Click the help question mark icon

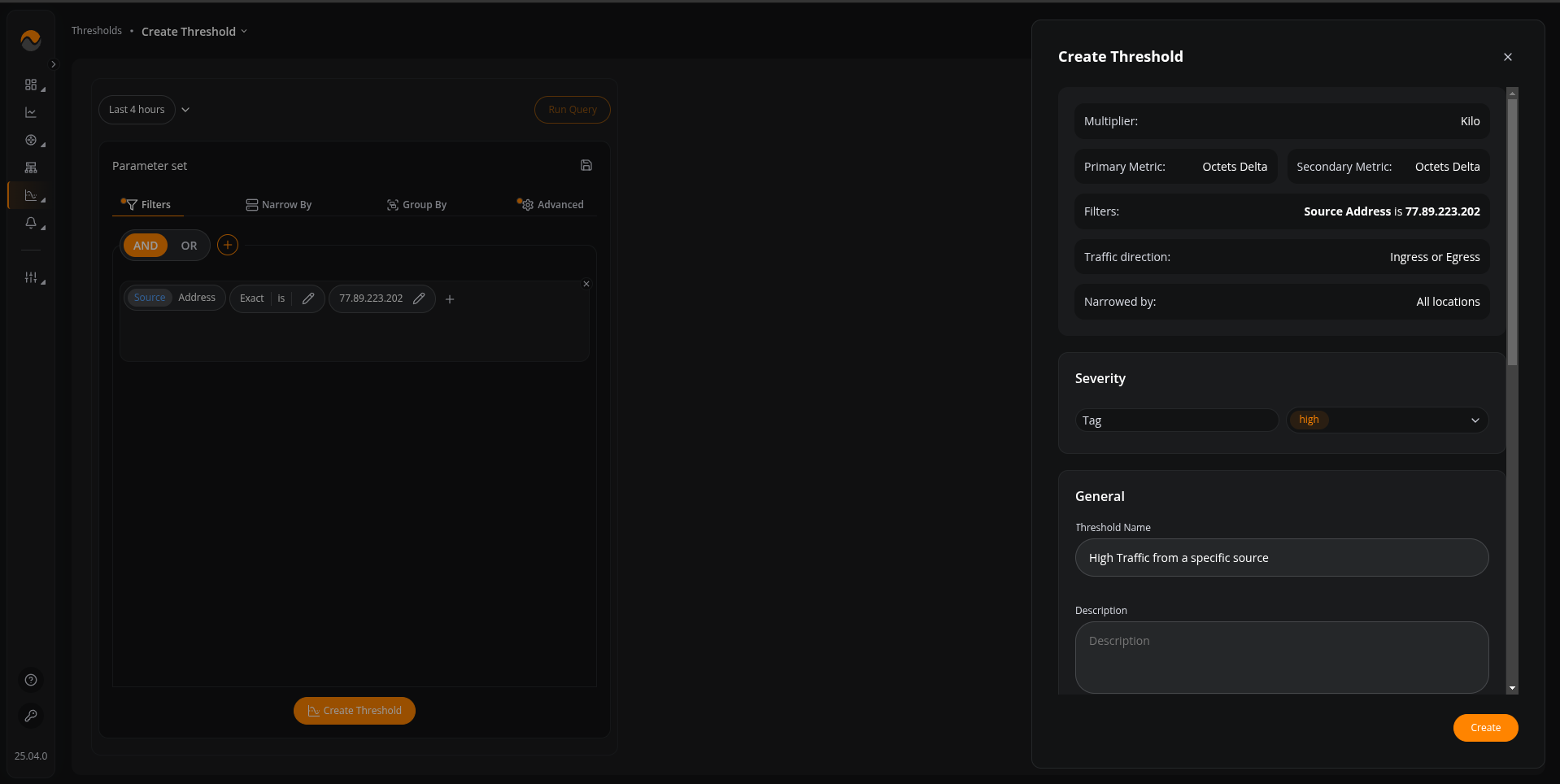(x=31, y=680)
